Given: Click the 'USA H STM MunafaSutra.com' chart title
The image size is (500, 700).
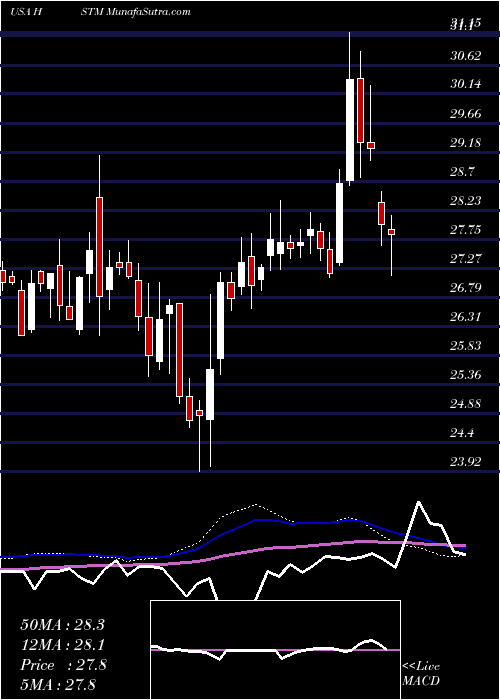Looking at the screenshot, I should coord(100,11).
